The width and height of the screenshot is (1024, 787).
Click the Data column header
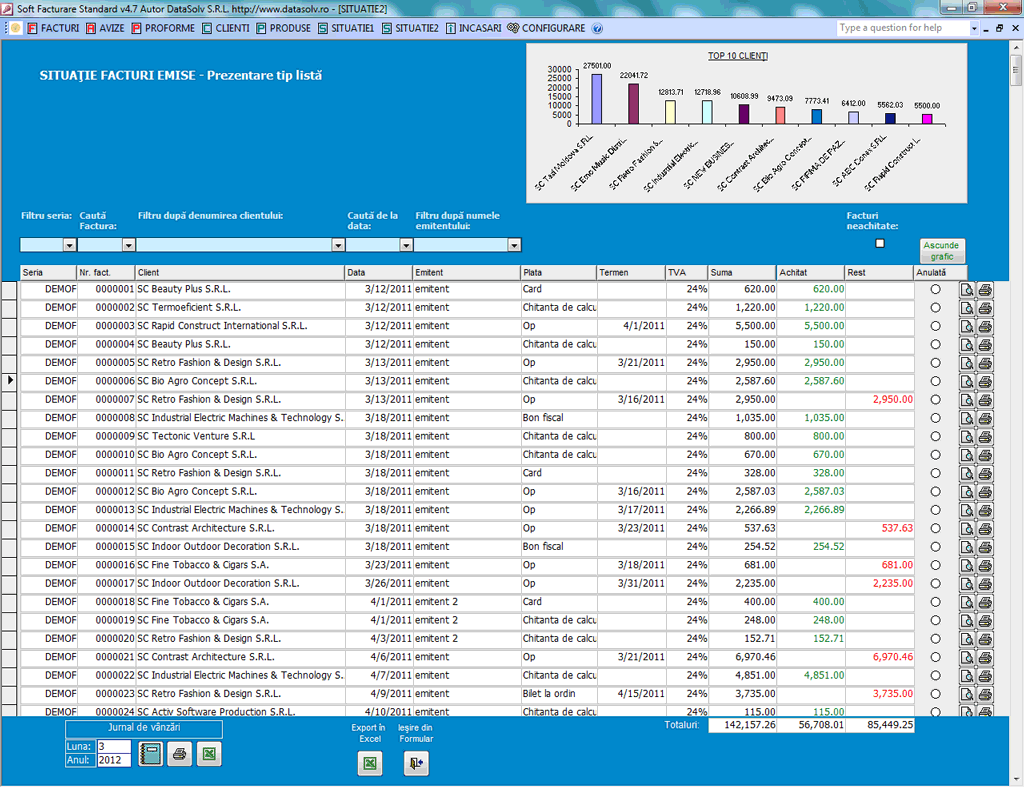pos(379,272)
